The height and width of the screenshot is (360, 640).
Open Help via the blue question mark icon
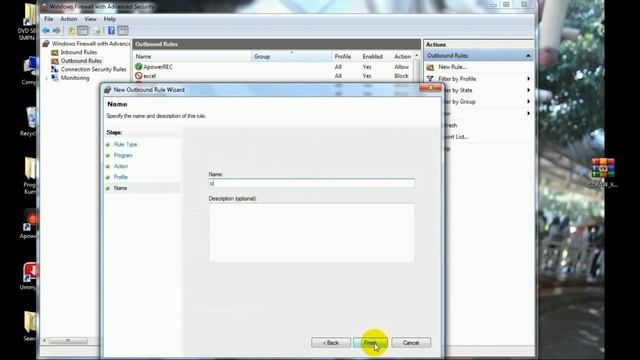(111, 31)
